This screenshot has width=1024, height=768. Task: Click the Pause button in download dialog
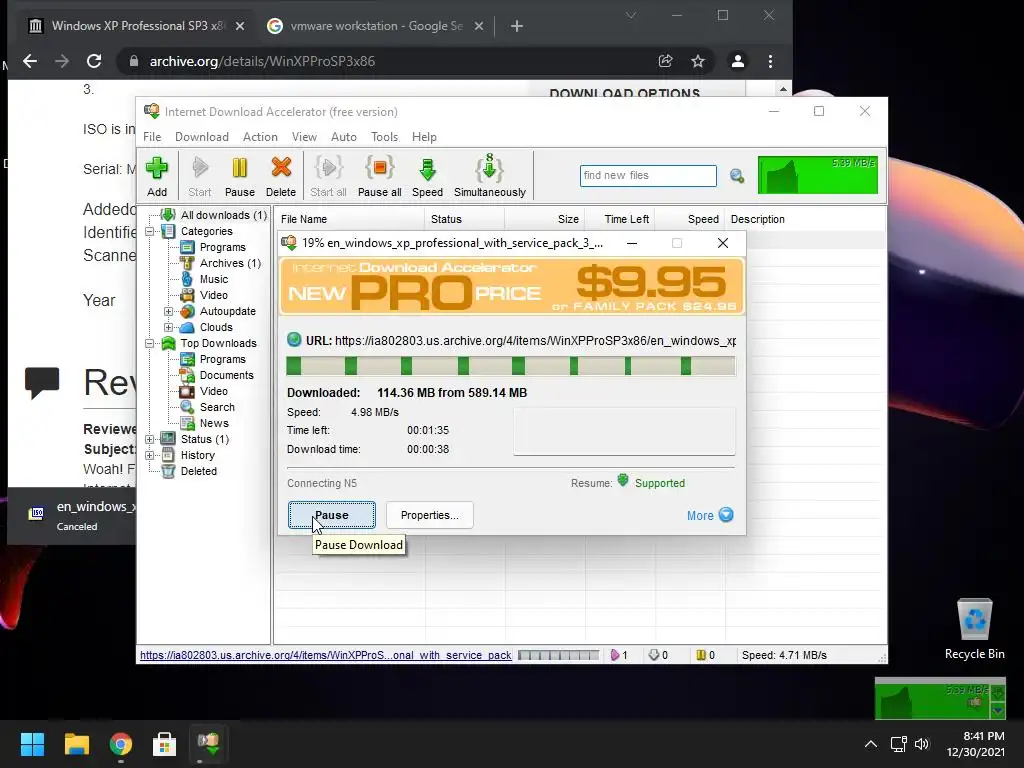(332, 515)
